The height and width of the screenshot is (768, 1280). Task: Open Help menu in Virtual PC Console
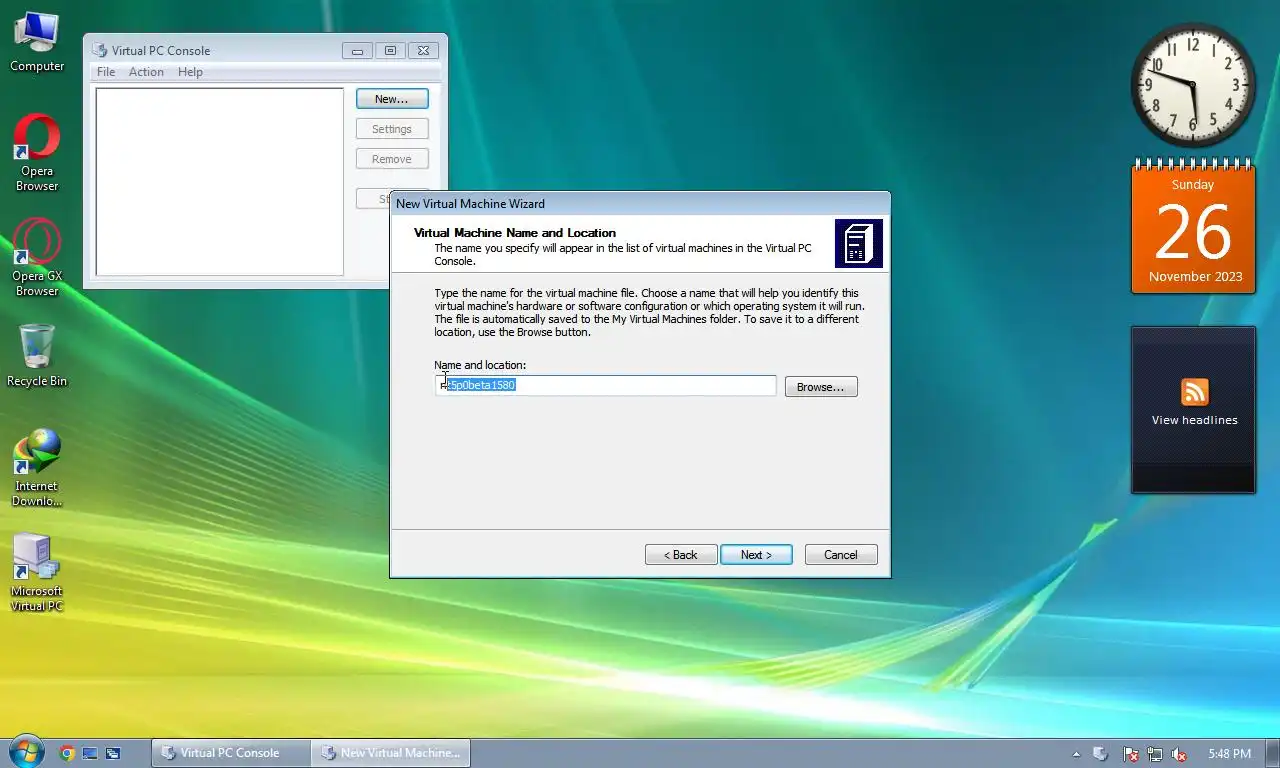click(x=190, y=72)
